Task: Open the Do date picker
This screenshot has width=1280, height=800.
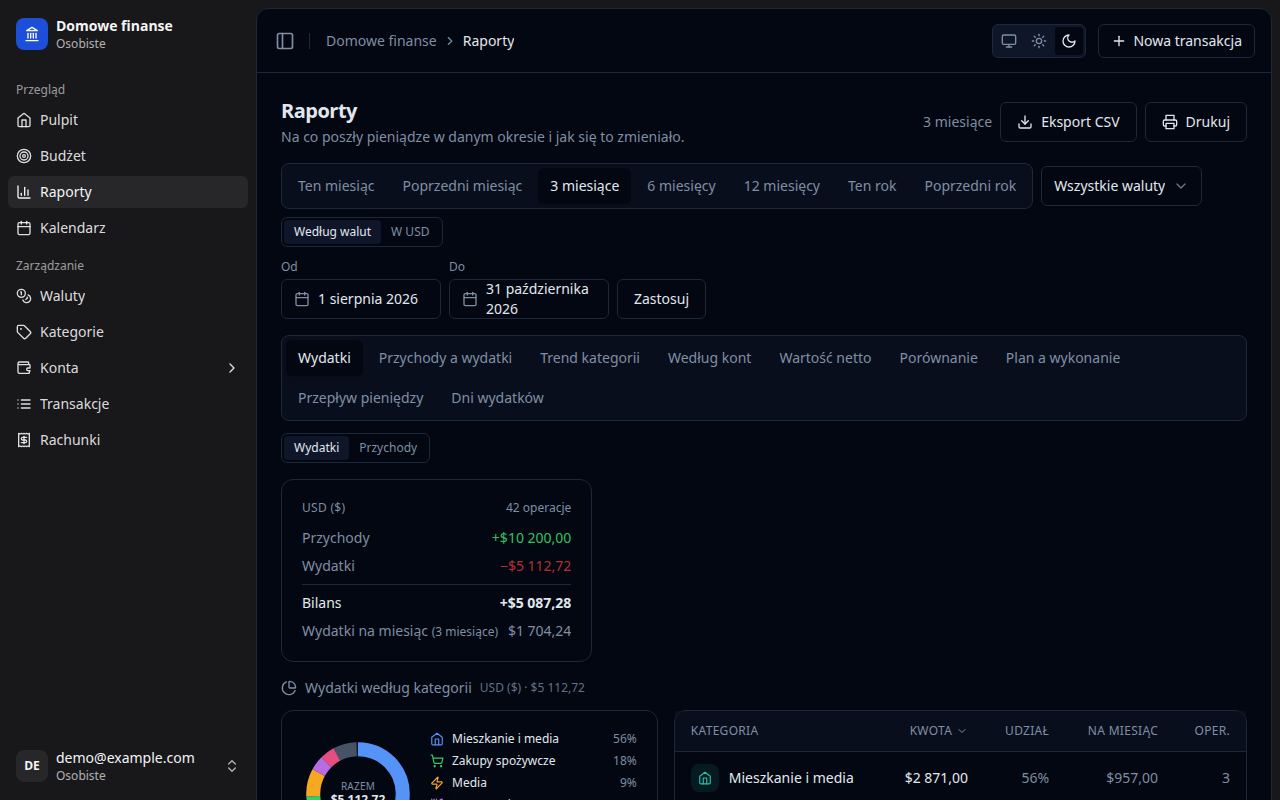Action: [529, 299]
